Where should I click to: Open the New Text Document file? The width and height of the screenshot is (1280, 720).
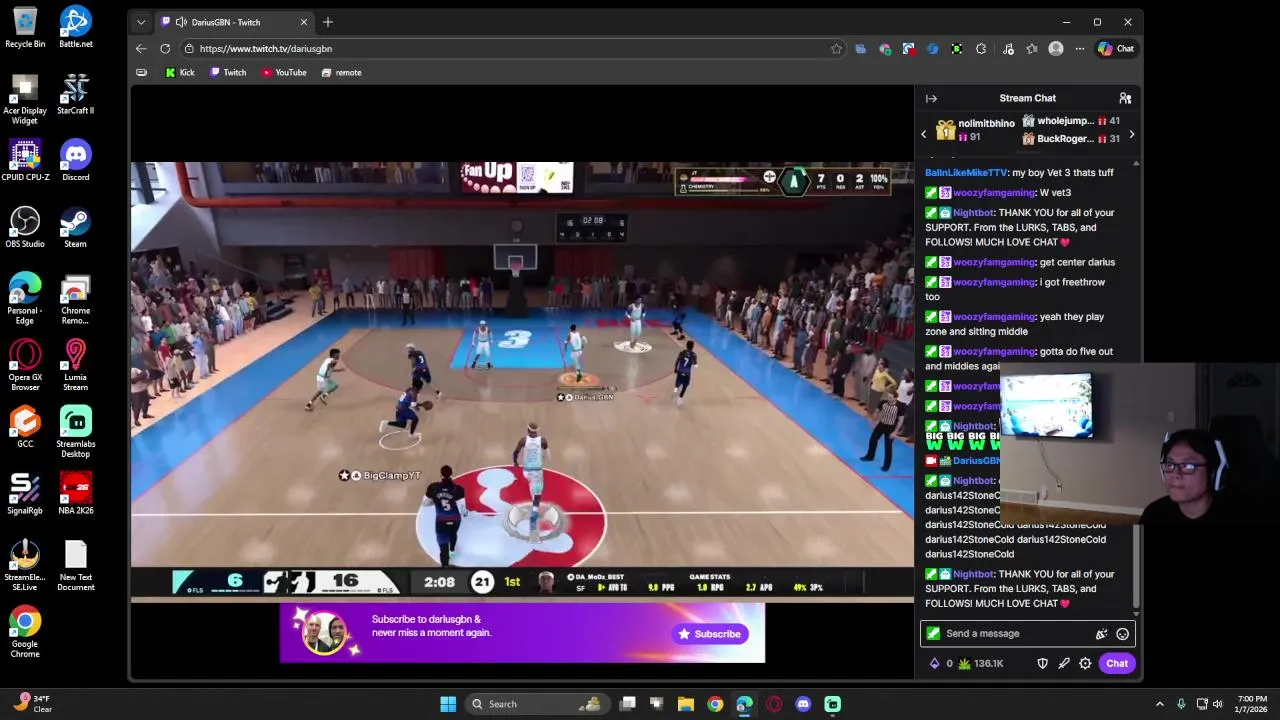click(75, 566)
